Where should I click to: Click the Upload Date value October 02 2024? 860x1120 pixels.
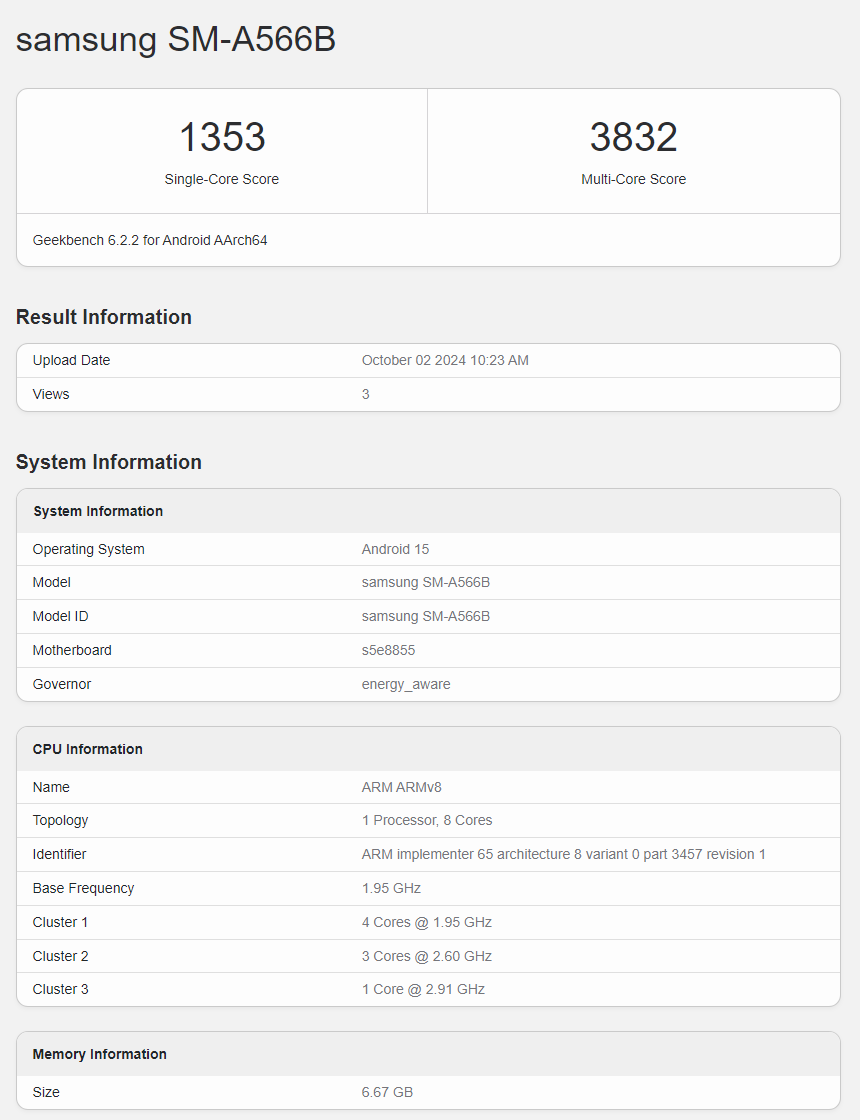[x=445, y=360]
